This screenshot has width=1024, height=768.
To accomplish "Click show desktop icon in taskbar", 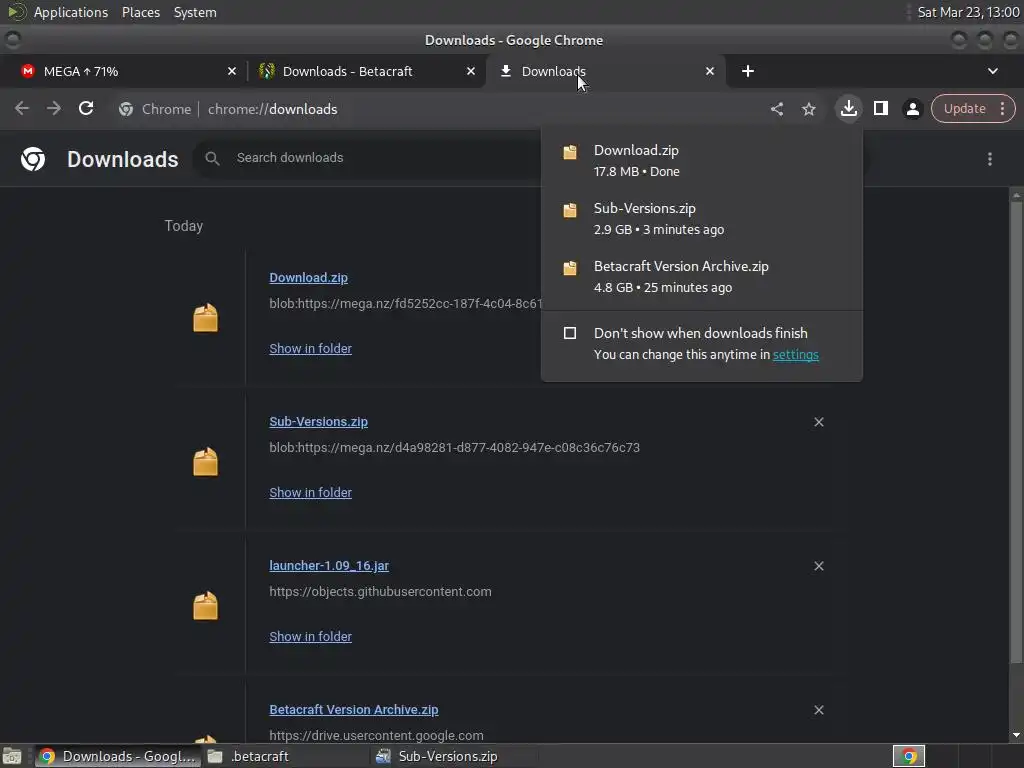I will pos(12,756).
